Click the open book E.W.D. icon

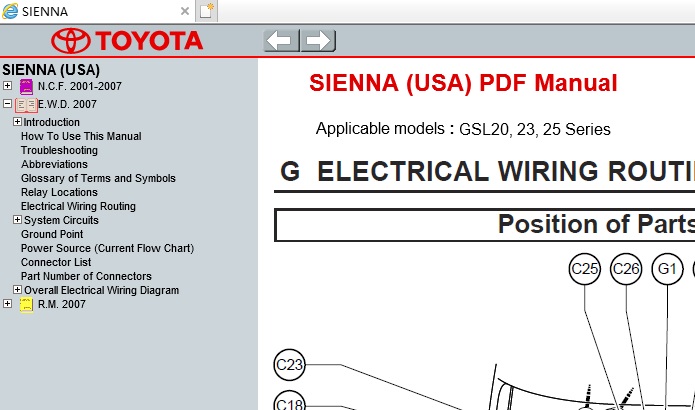26,105
